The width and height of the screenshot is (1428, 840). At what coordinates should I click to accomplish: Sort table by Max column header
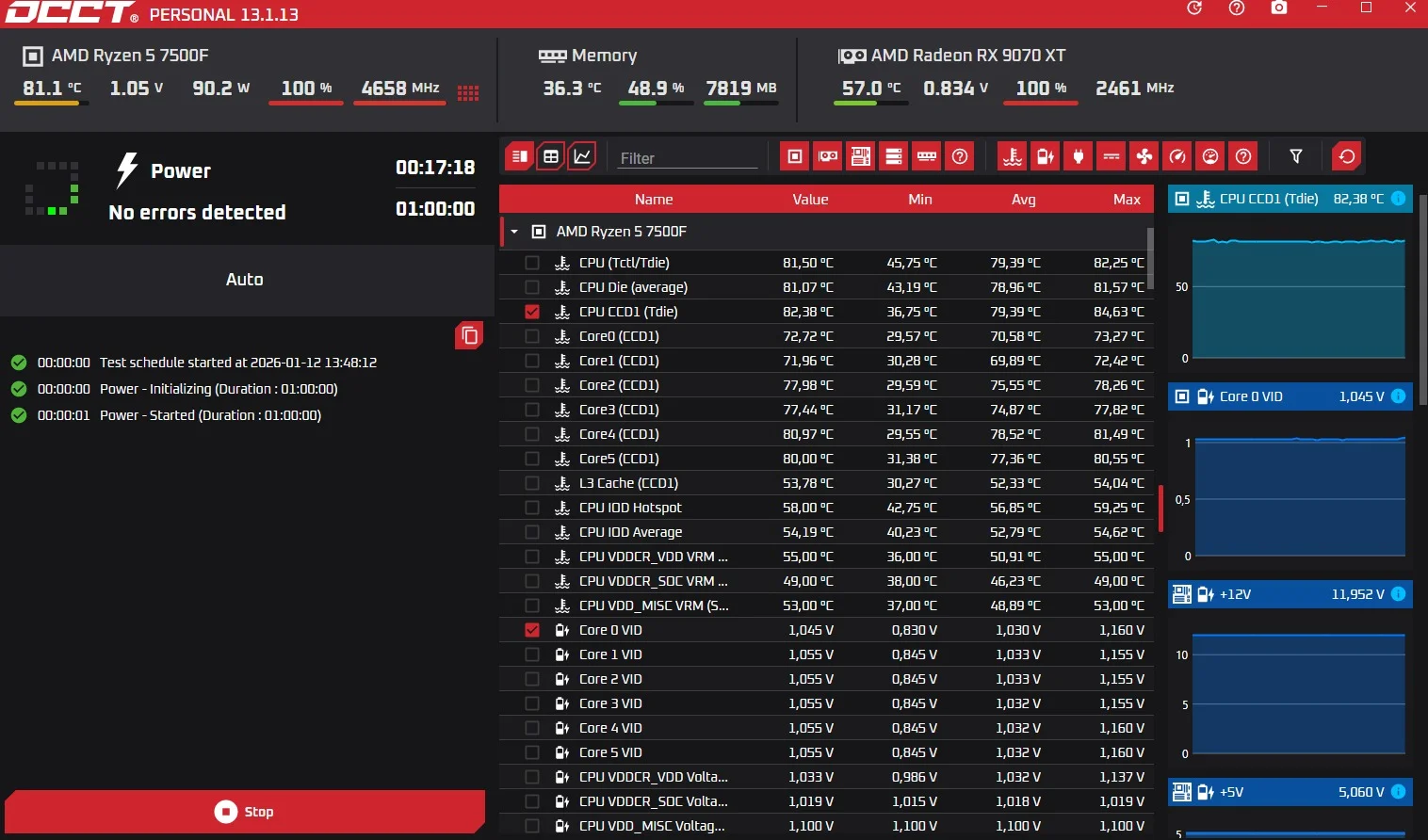1127,200
